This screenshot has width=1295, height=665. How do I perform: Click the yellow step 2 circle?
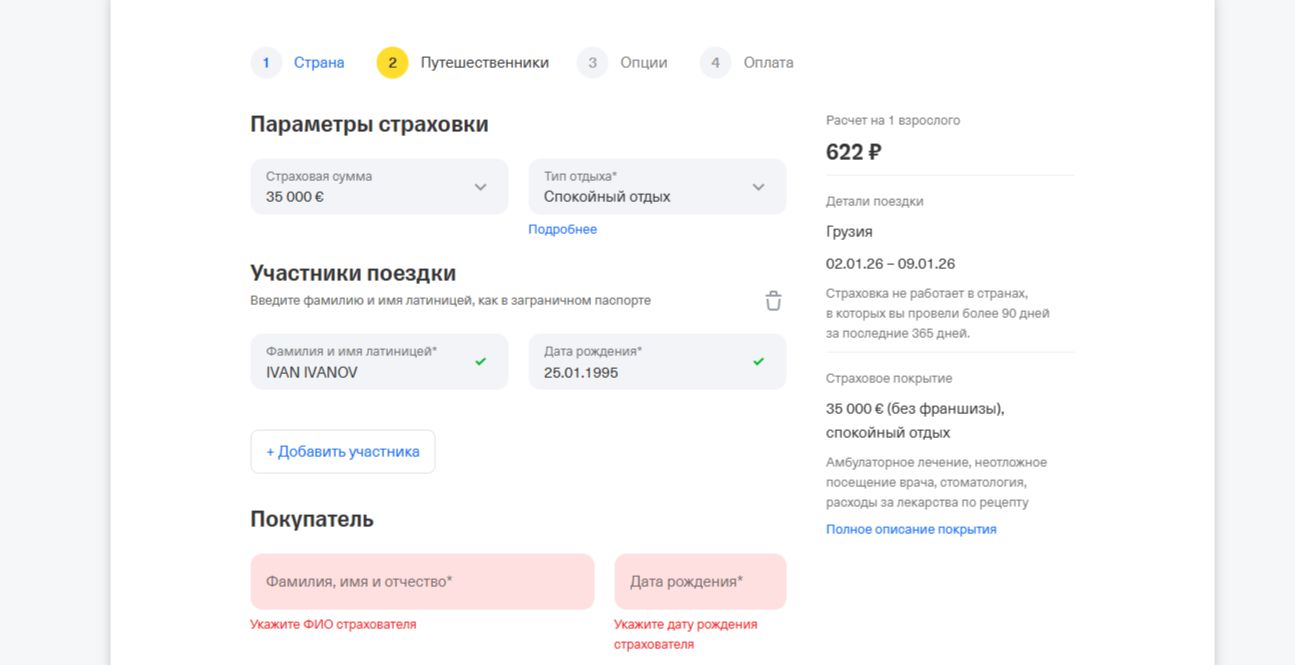point(392,63)
